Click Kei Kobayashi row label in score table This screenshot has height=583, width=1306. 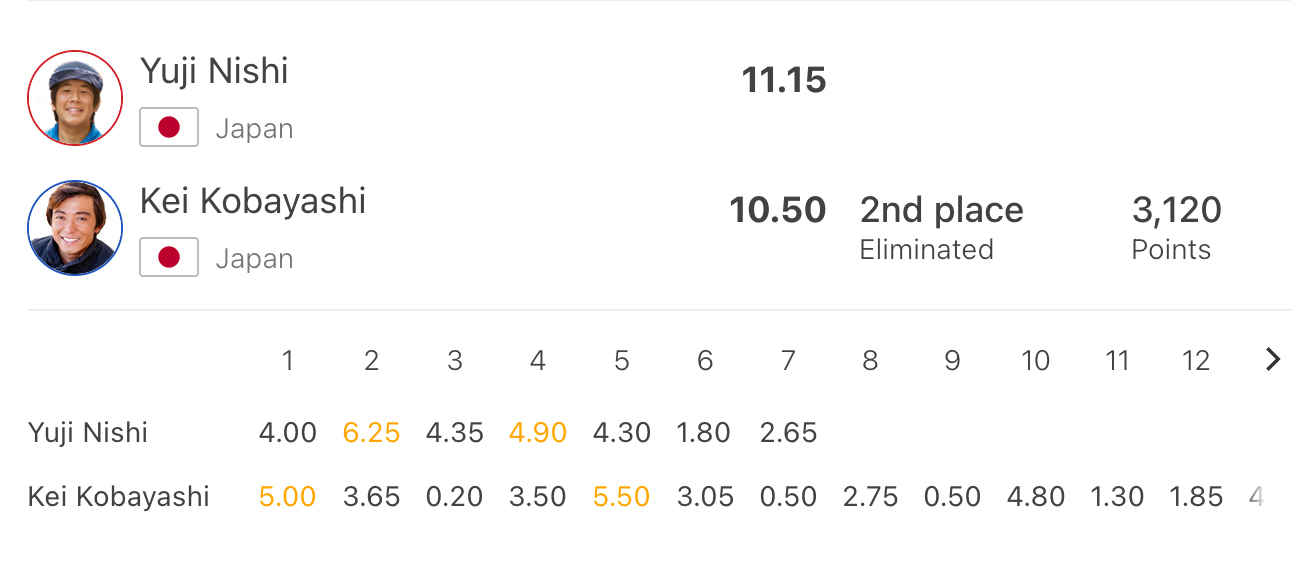[119, 497]
